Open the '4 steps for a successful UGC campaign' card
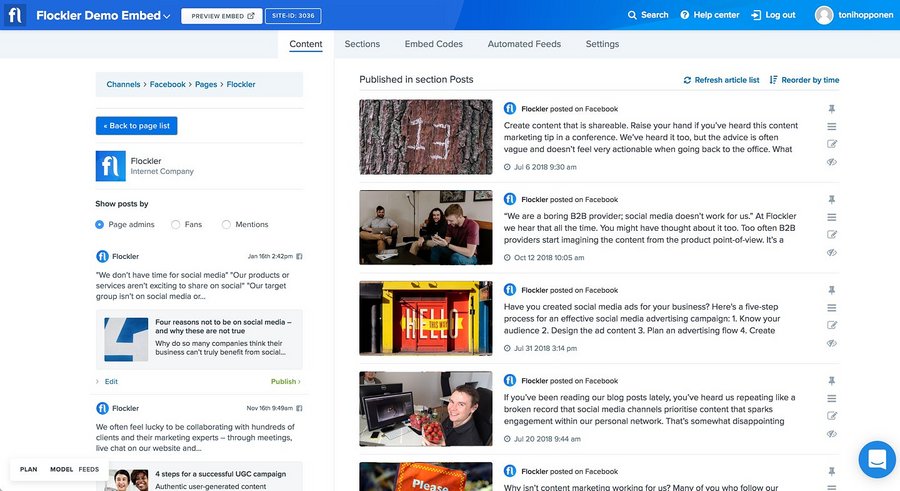Screen dimensions: 900x491 click(199, 477)
